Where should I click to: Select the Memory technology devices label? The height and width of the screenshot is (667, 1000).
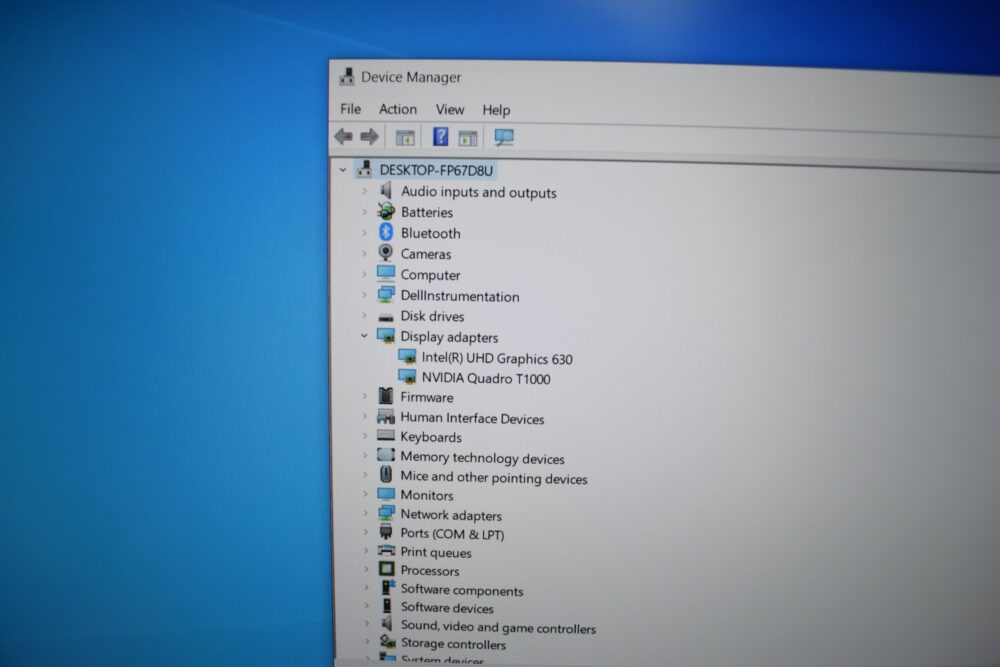[x=482, y=458]
